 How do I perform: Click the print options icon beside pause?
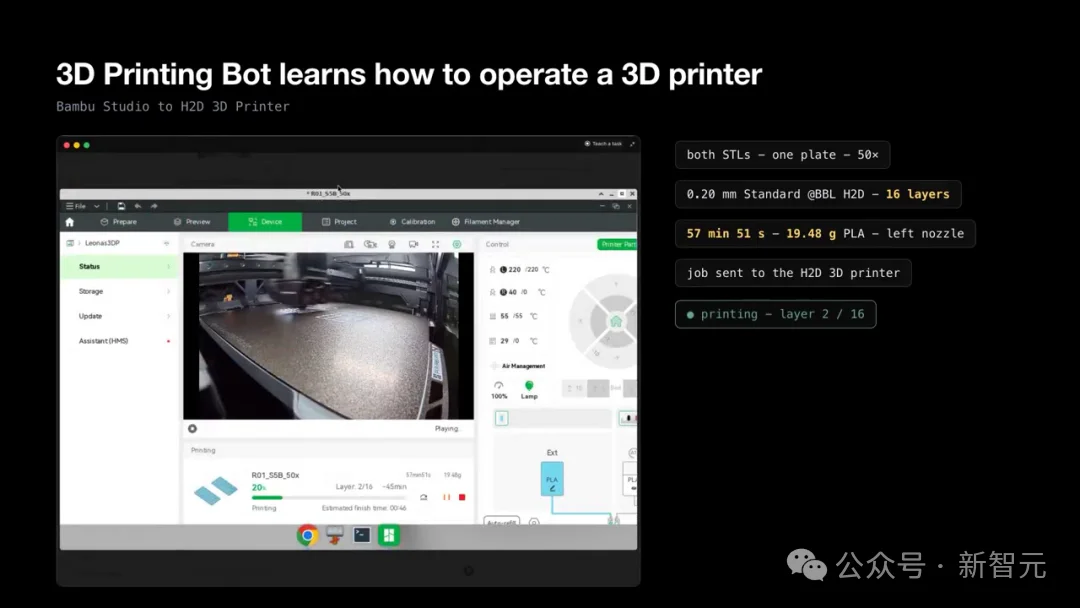pyautogui.click(x=424, y=497)
